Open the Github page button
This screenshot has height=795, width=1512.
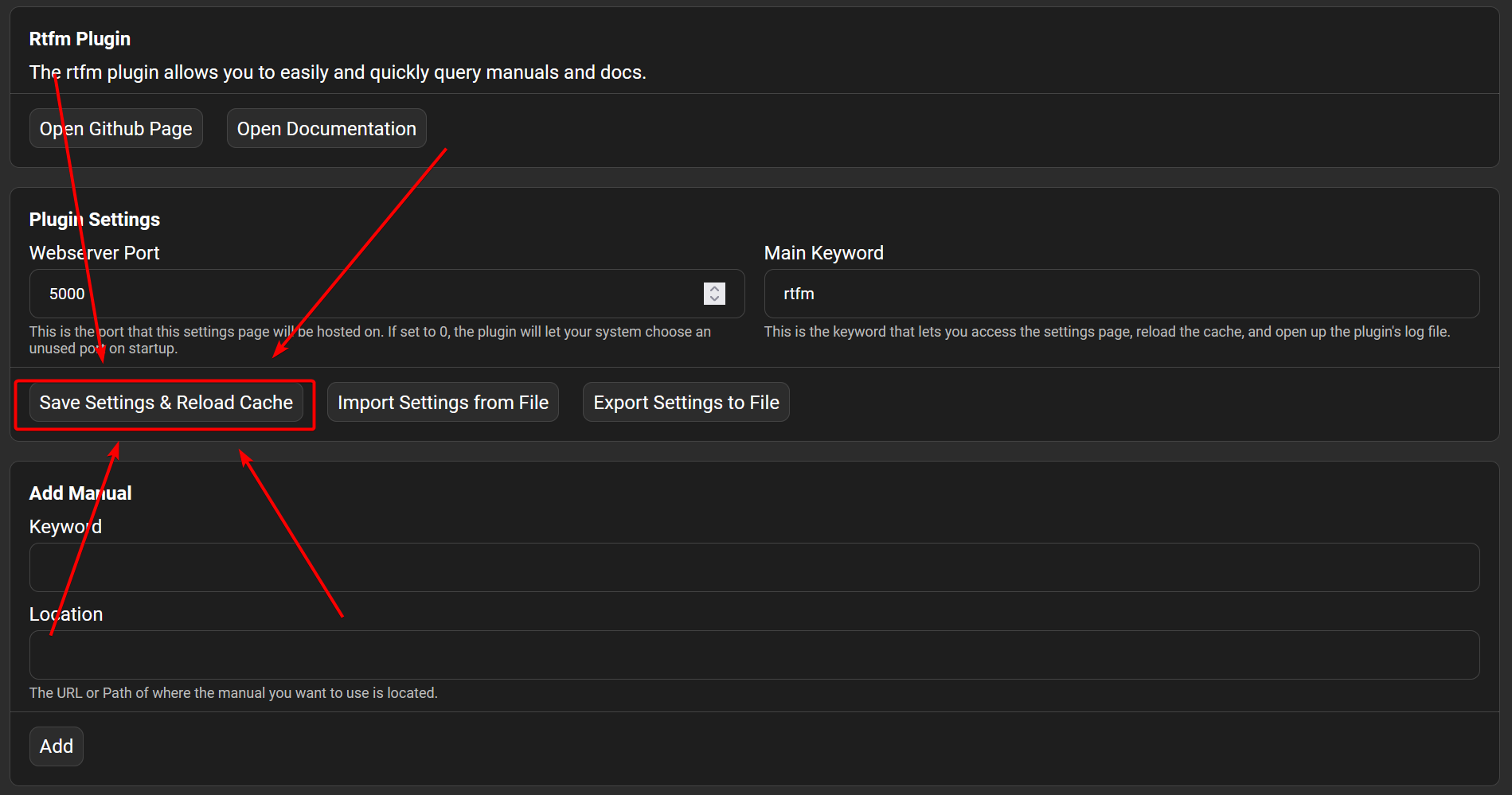(x=116, y=128)
